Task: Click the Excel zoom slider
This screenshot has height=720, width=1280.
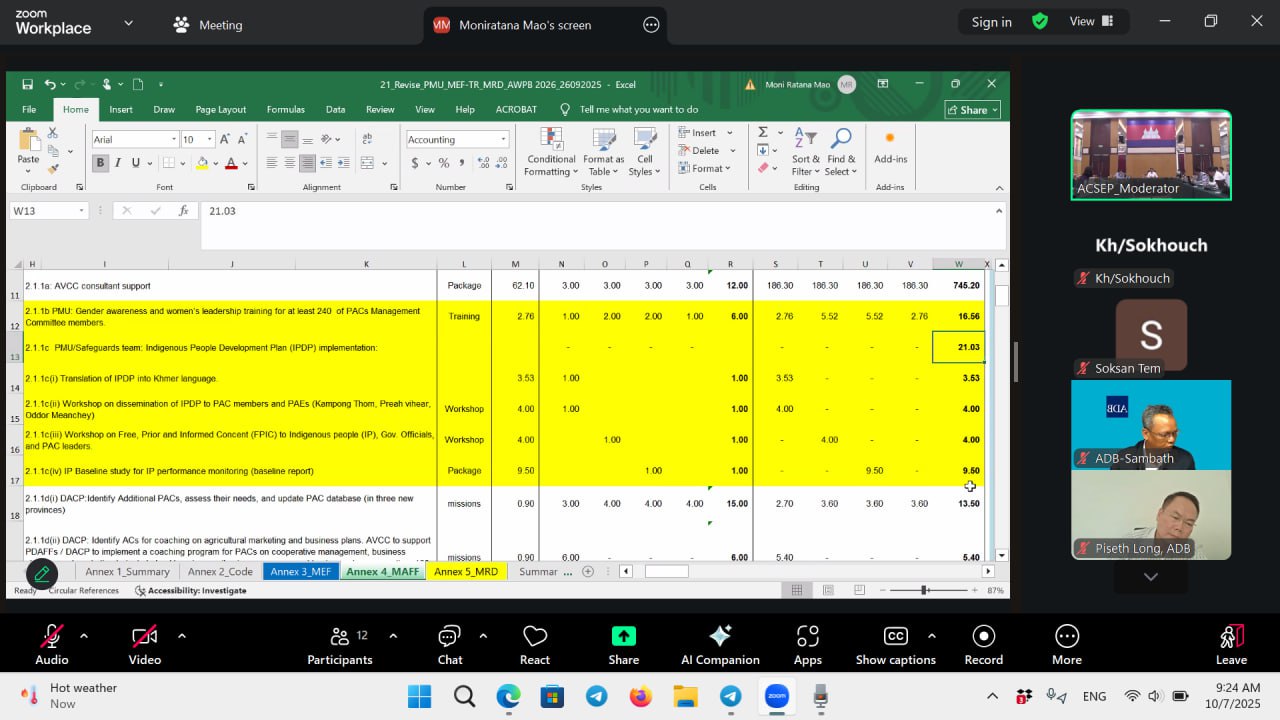Action: [x=924, y=591]
